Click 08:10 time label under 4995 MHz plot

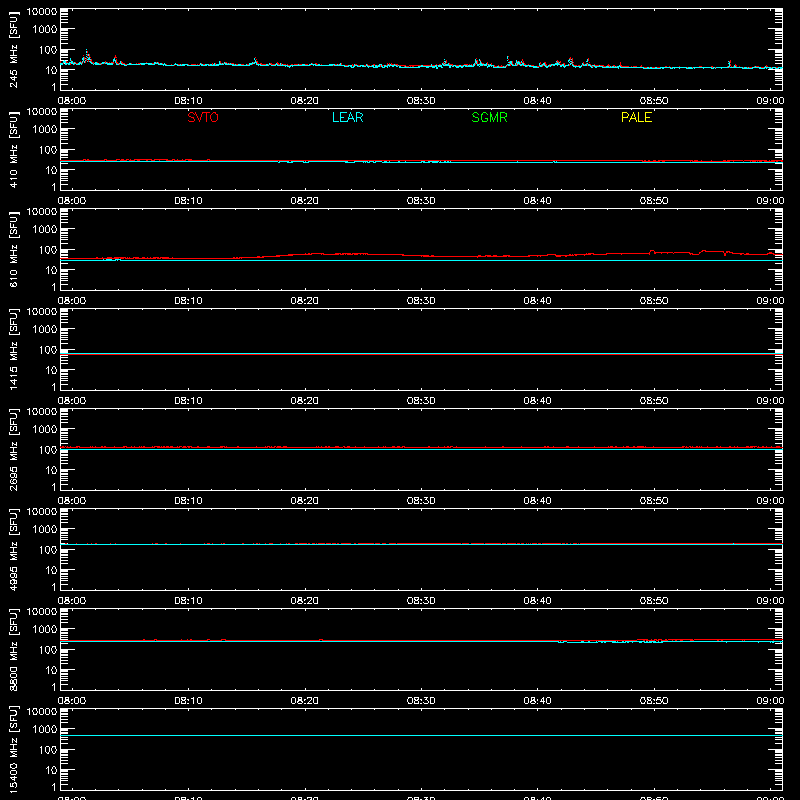(x=188, y=601)
